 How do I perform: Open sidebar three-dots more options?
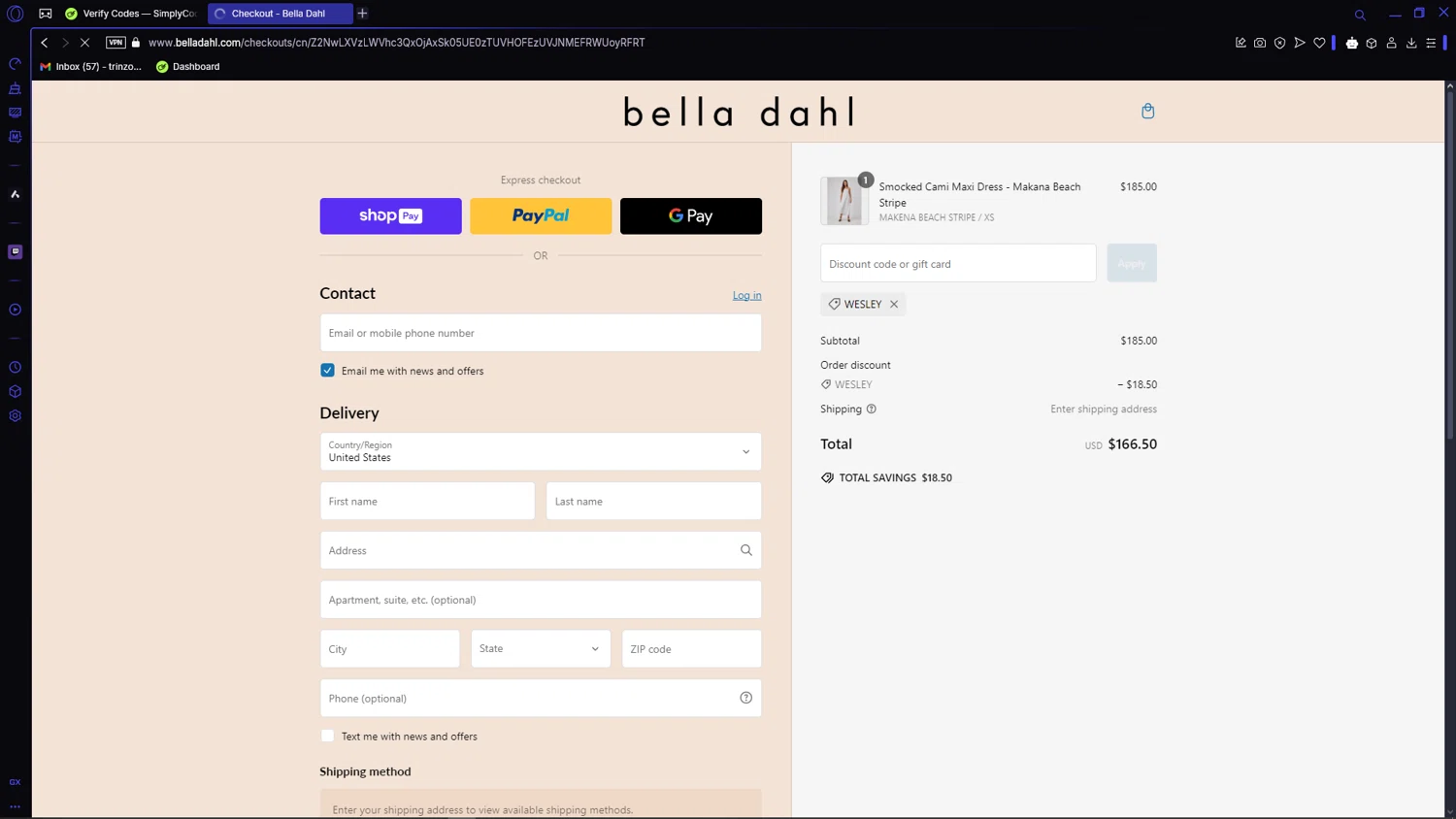coord(15,806)
